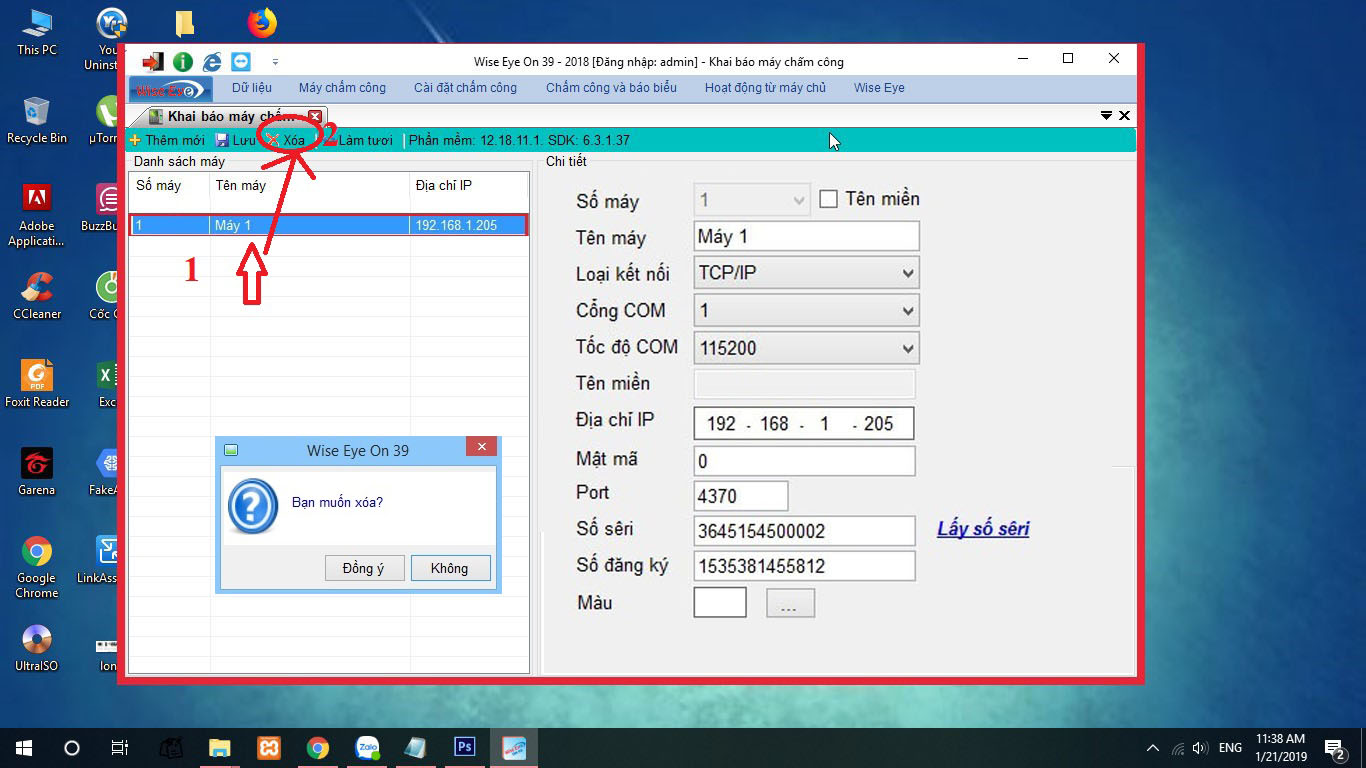Expand the Loại kết nối dropdown
This screenshot has height=768, width=1366.
point(907,273)
